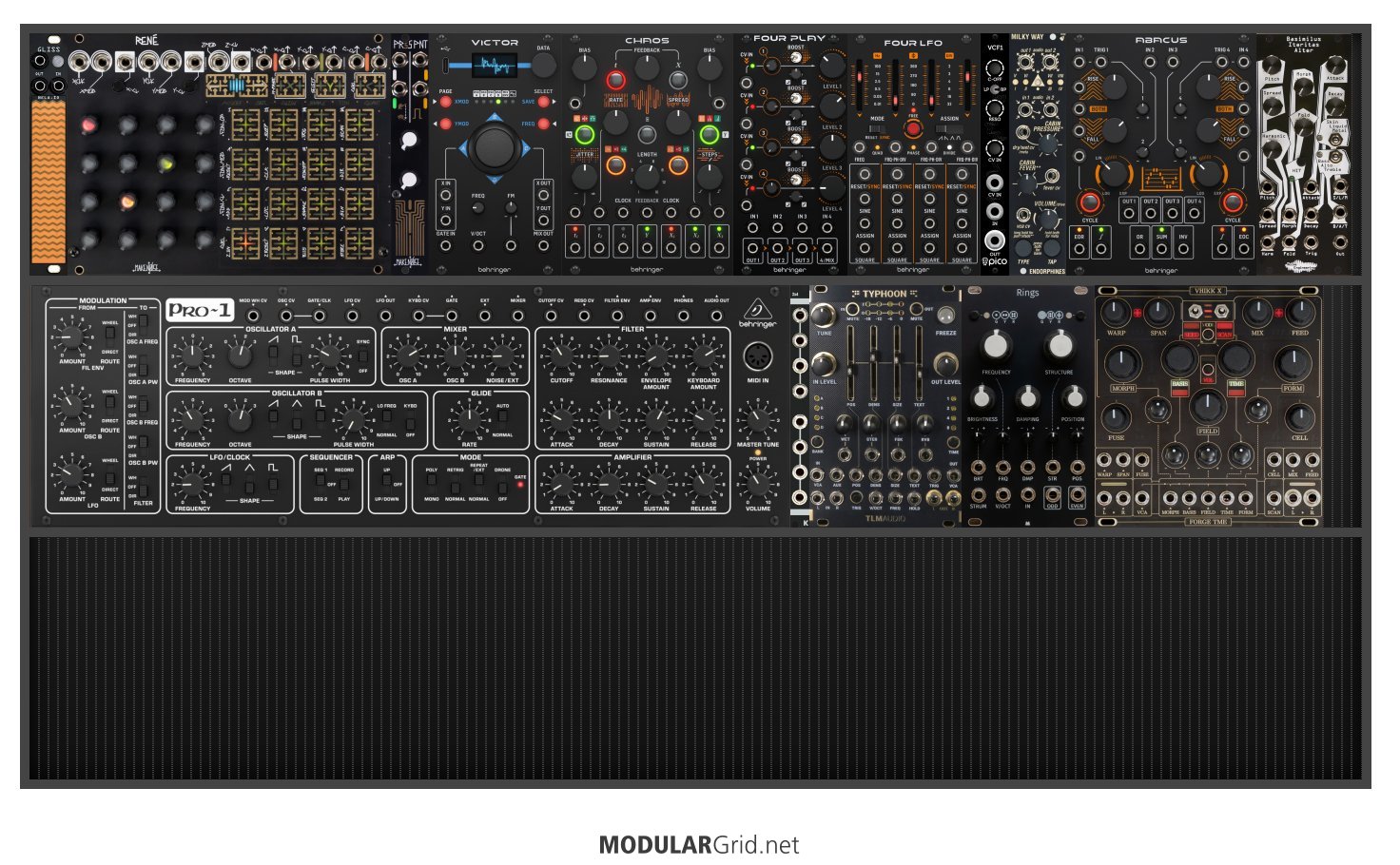The height and width of the screenshot is (865, 1400).
Task: Adjust the LEVEL 4 knob on Four Play
Action: (x=831, y=188)
